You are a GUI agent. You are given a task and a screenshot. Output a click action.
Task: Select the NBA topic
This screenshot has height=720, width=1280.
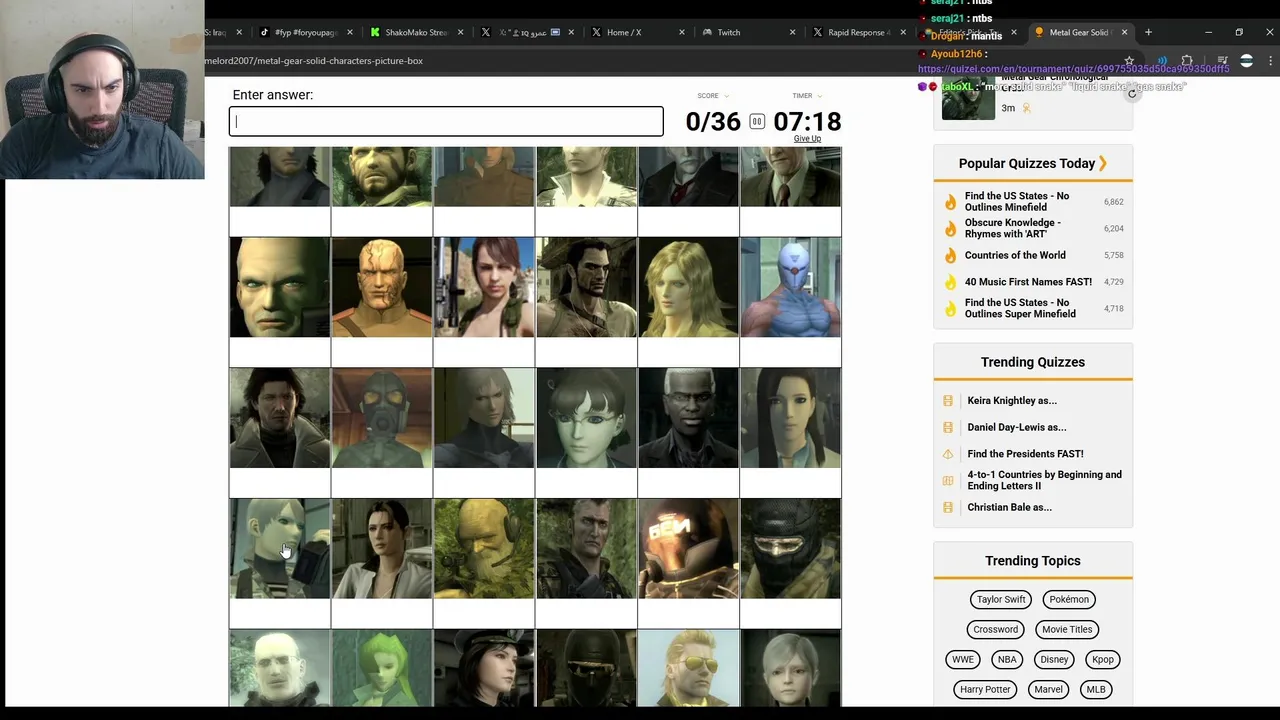[1007, 660]
